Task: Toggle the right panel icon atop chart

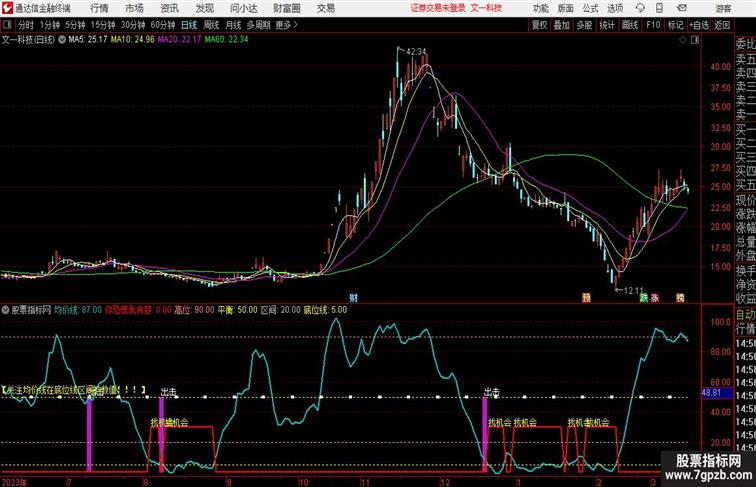Action: click(x=695, y=40)
